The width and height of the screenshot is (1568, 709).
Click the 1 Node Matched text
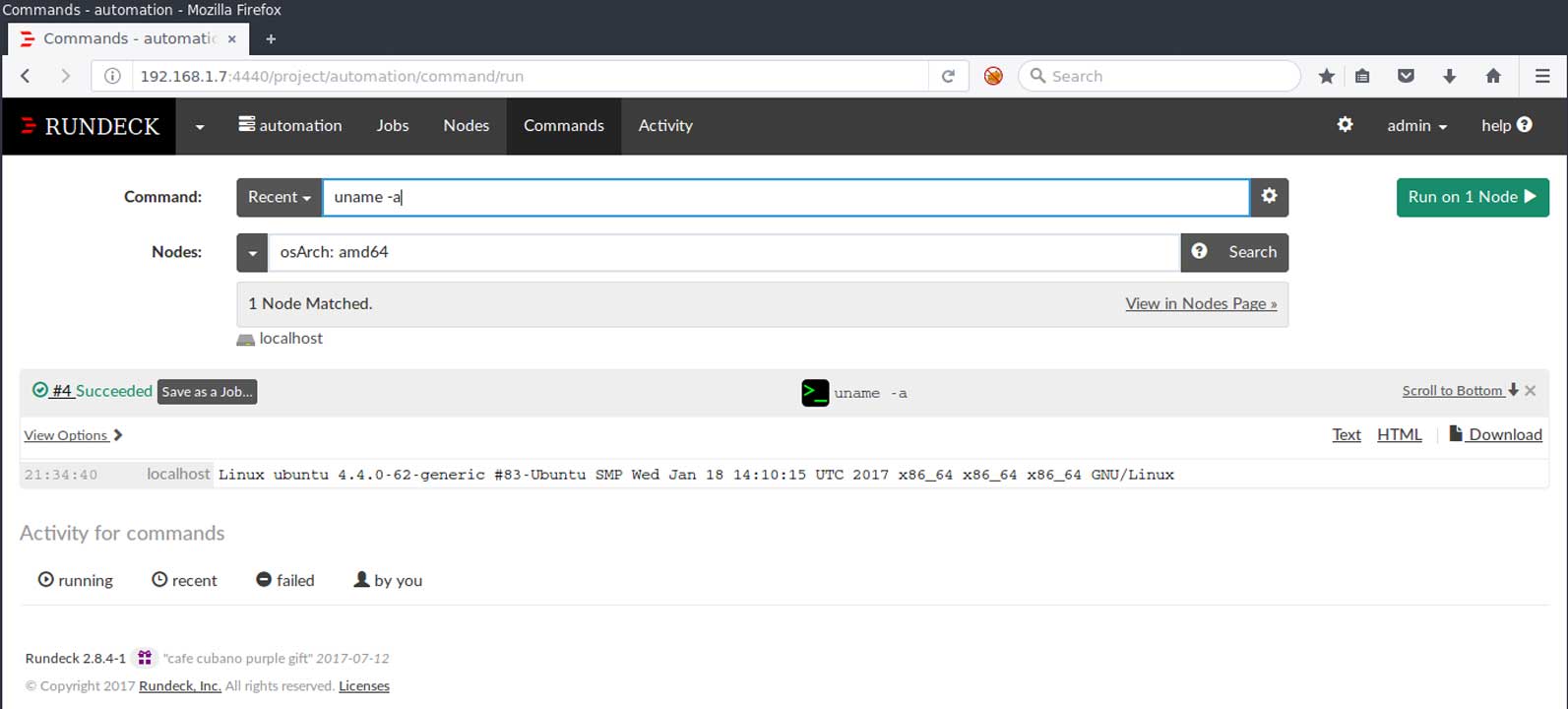(x=310, y=303)
